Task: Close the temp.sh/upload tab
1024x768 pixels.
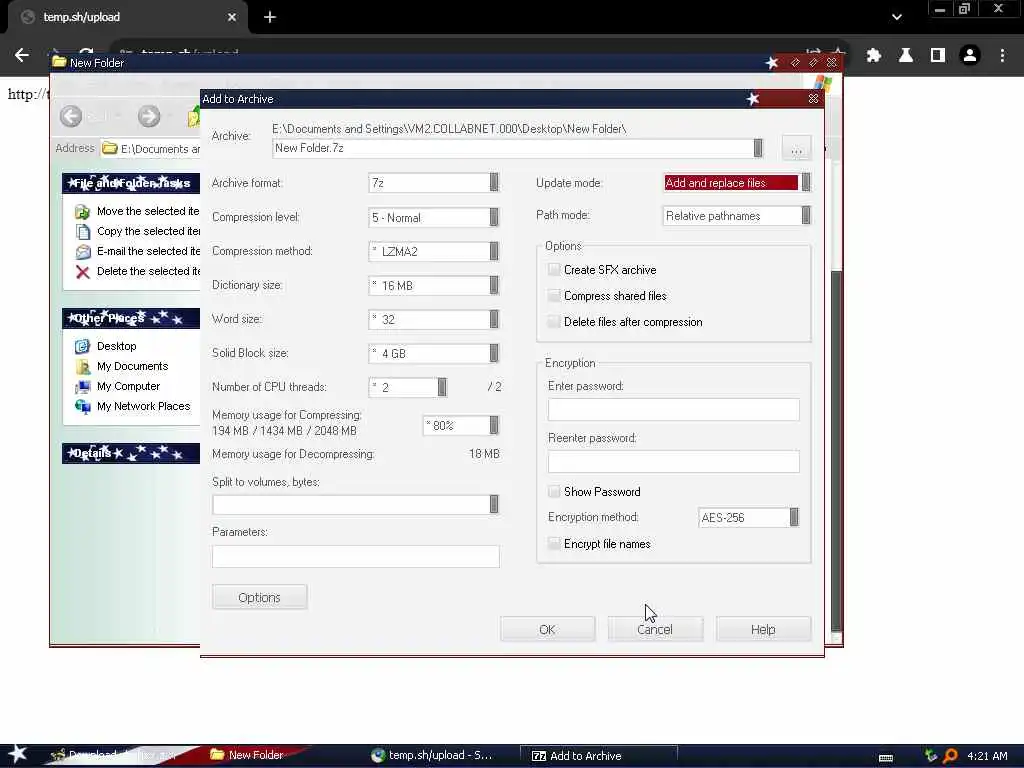Action: 232,18
